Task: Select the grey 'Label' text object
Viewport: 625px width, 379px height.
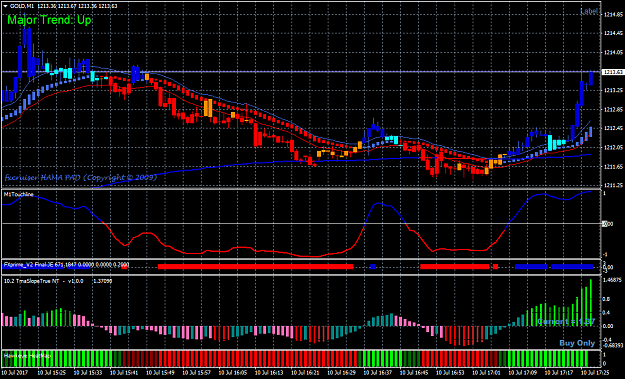Action: click(590, 12)
